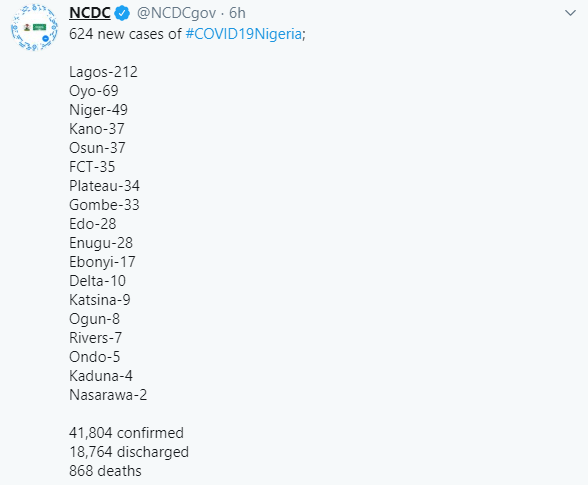
Task: Open the NCDC display name link
Action: 90,13
